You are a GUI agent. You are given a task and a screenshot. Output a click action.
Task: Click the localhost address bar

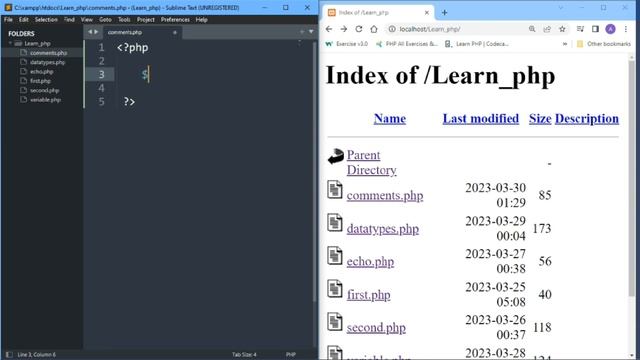click(457, 29)
